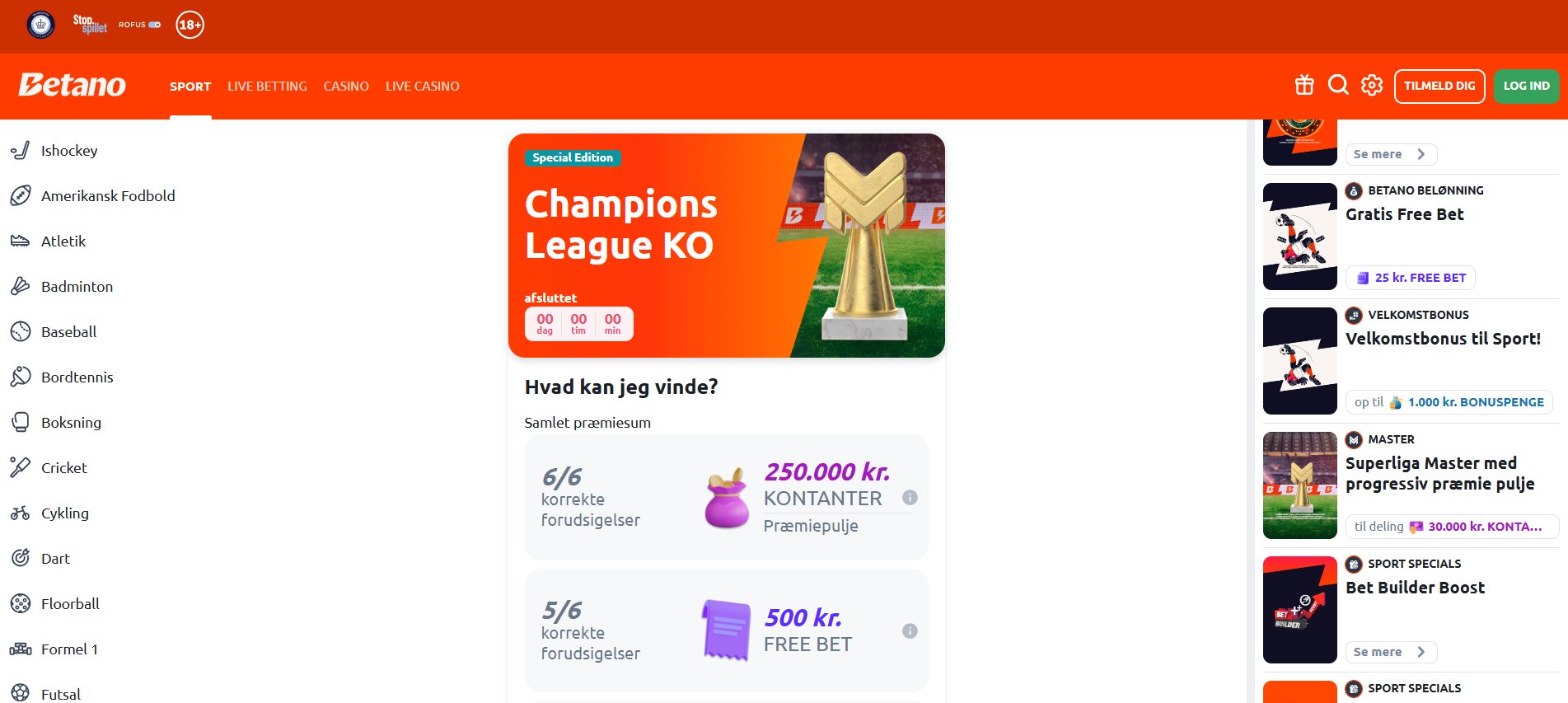
Task: Click the search magnifier icon
Action: (x=1338, y=85)
